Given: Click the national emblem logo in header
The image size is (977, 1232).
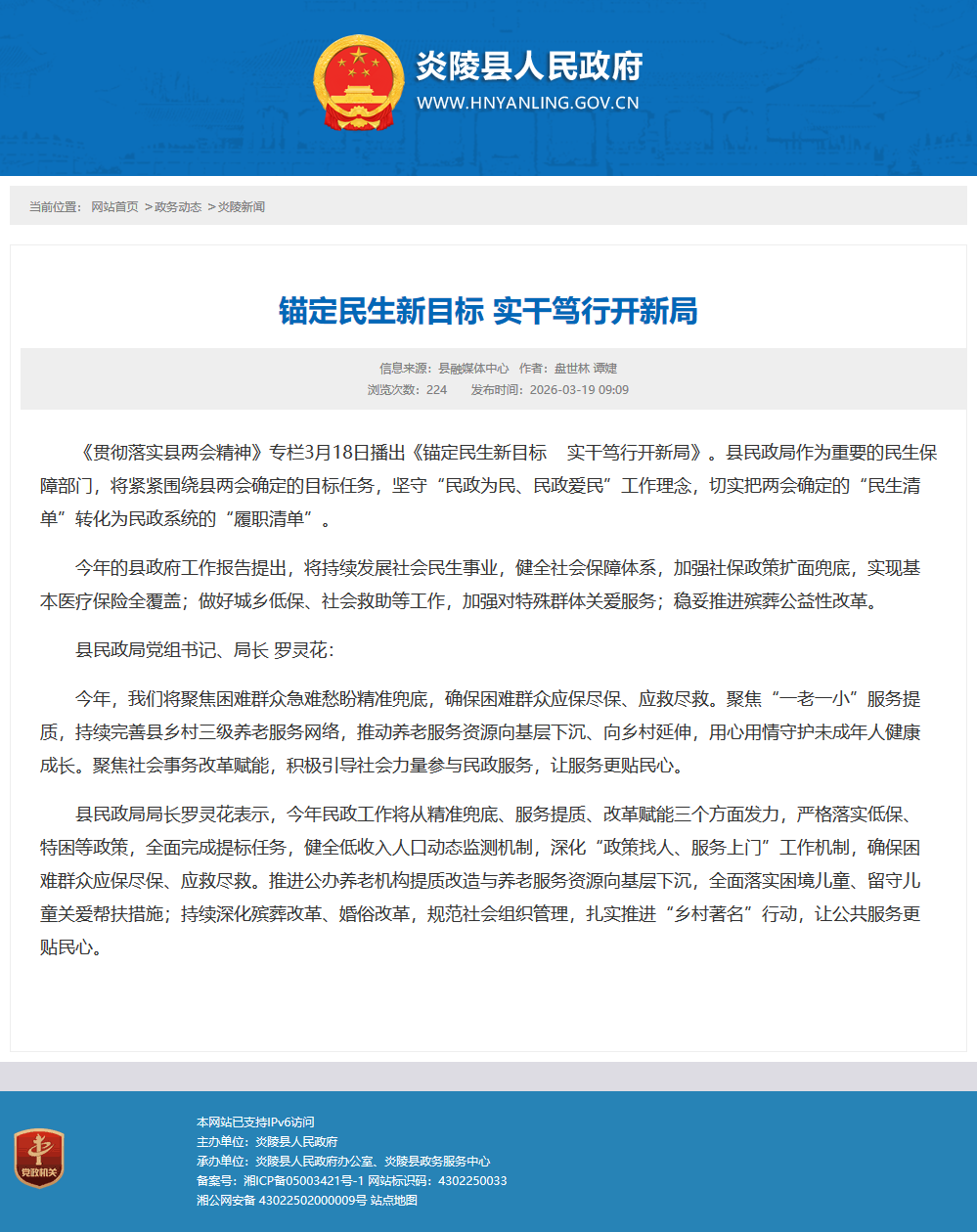Looking at the screenshot, I should coord(358,83).
